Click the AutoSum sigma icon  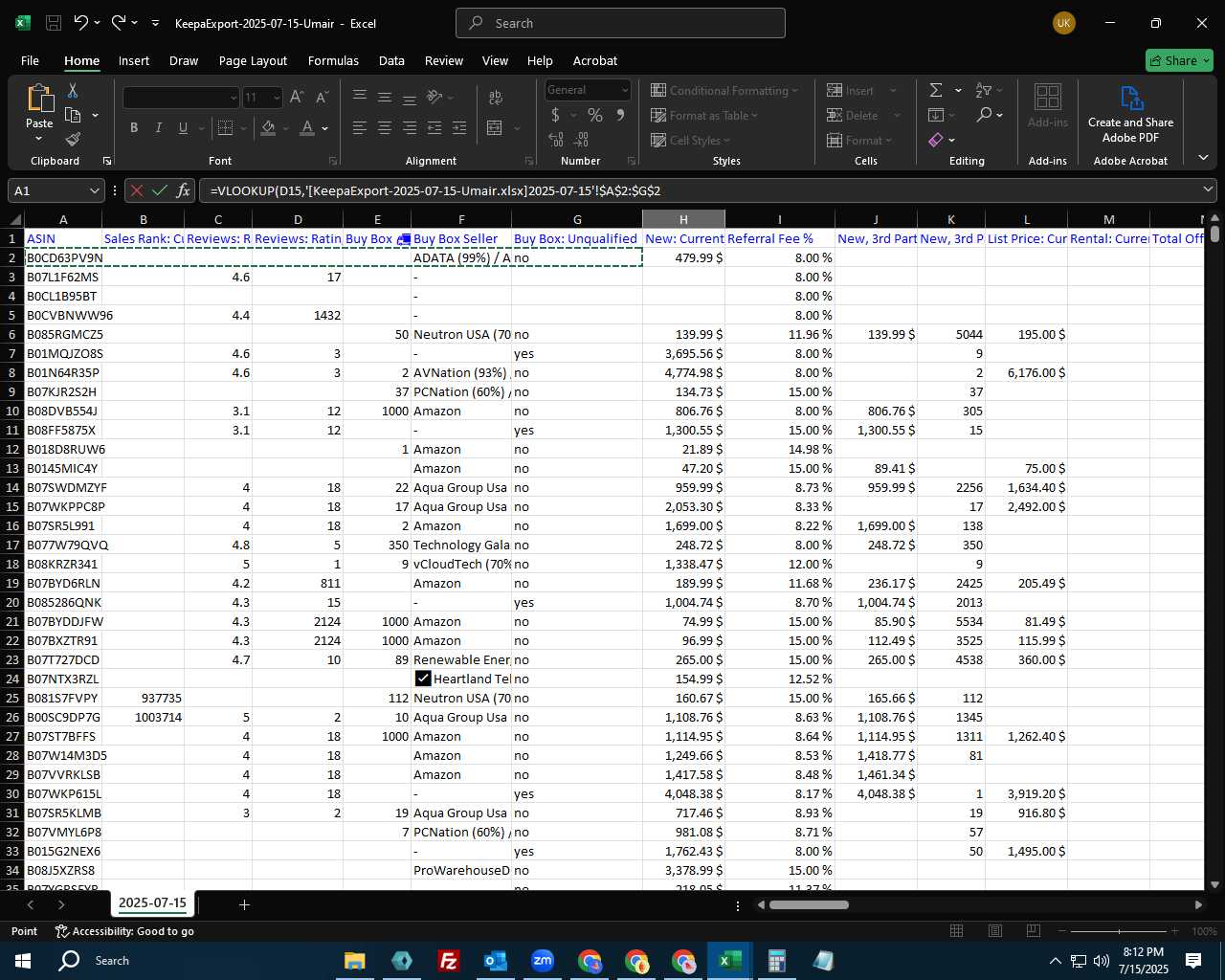[936, 90]
